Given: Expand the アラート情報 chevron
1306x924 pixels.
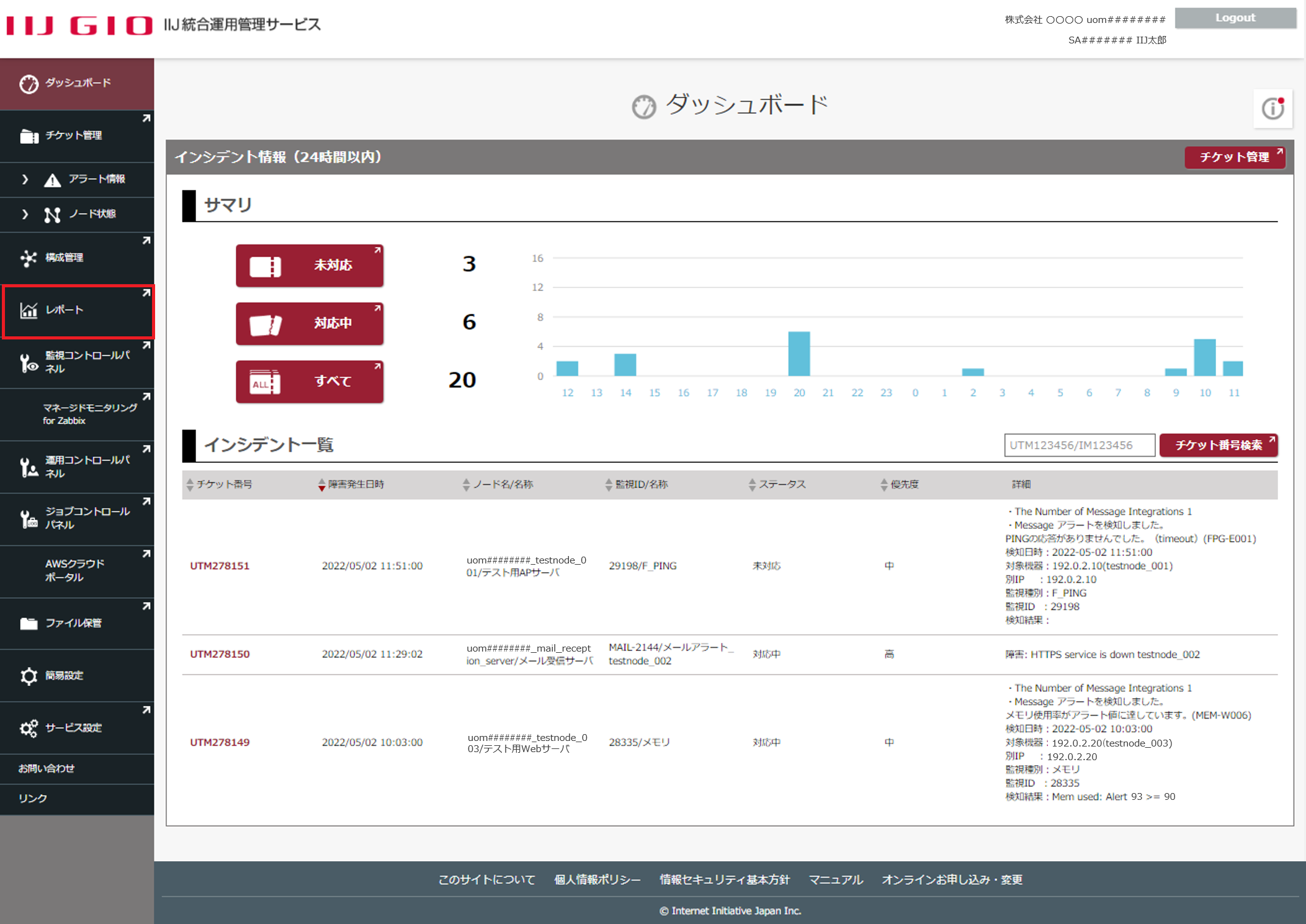Looking at the screenshot, I should point(25,179).
